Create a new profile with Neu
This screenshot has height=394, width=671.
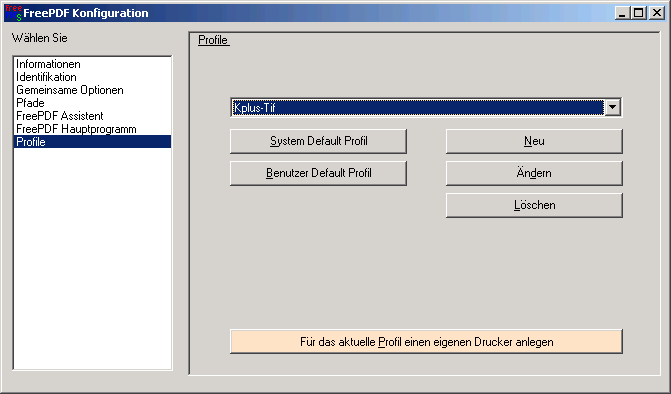point(534,141)
